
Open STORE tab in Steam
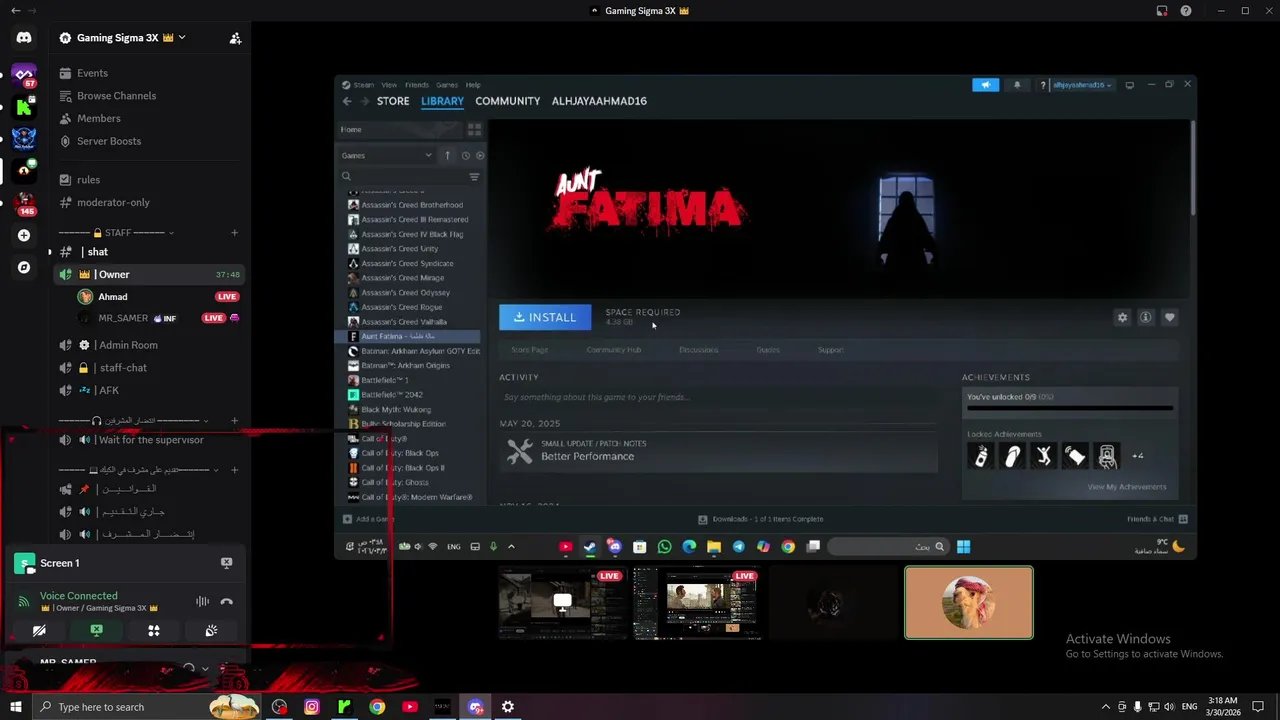click(393, 101)
